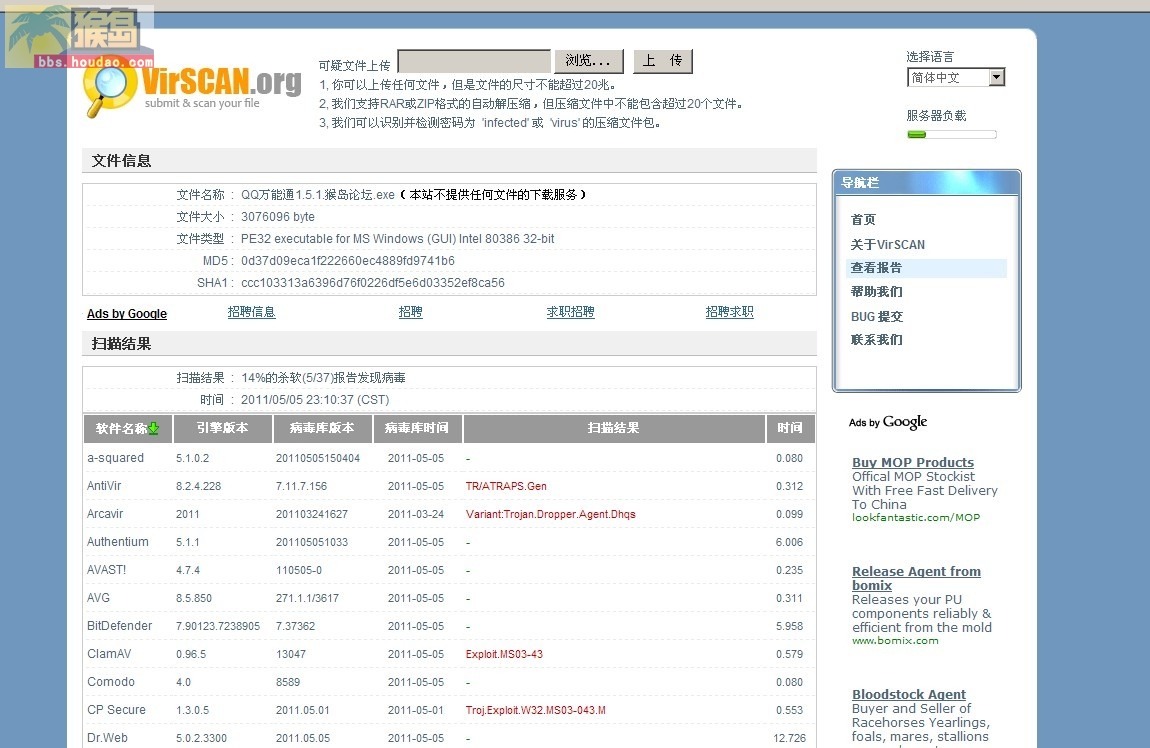Open Release Agent from bomix ad
The width and height of the screenshot is (1150, 748).
[916, 579]
